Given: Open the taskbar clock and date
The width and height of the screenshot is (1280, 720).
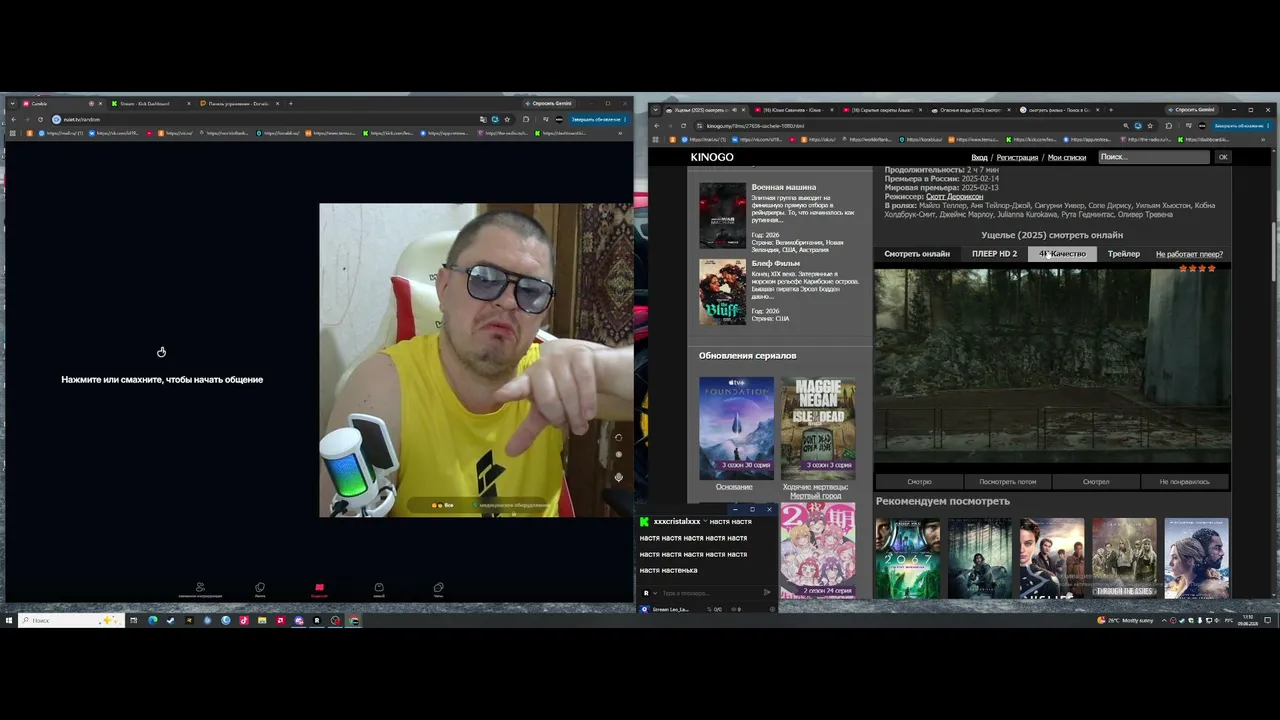Looking at the screenshot, I should click(x=1248, y=620).
